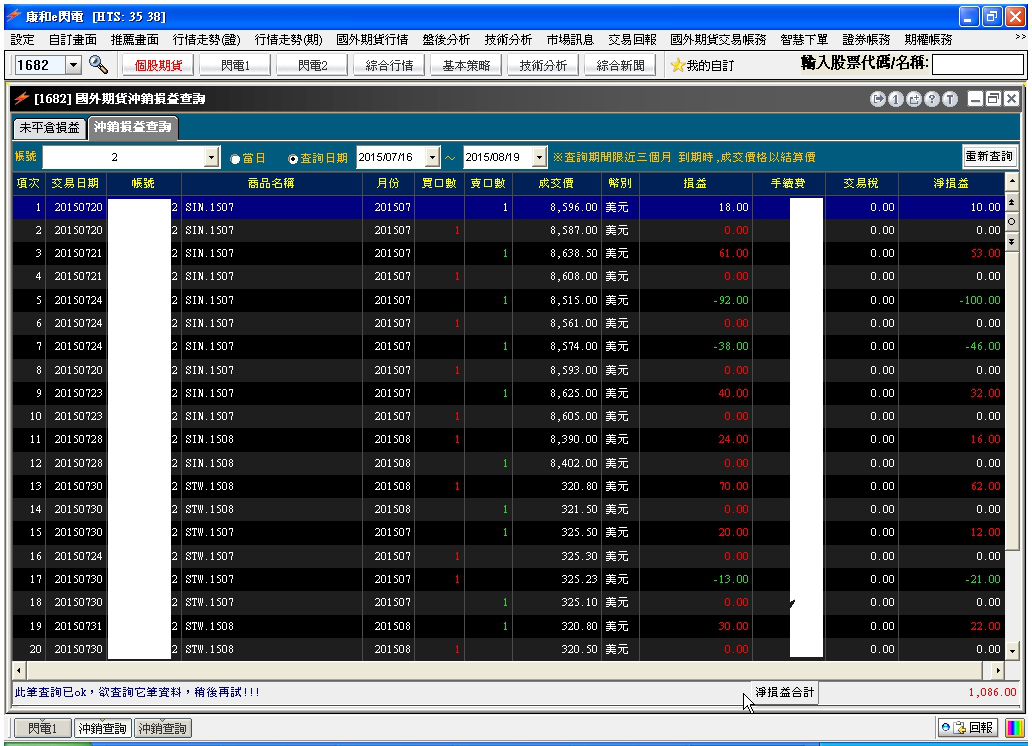Screen dimensions: 1032x746
Task: Click the question mark help icon
Action: (931, 99)
